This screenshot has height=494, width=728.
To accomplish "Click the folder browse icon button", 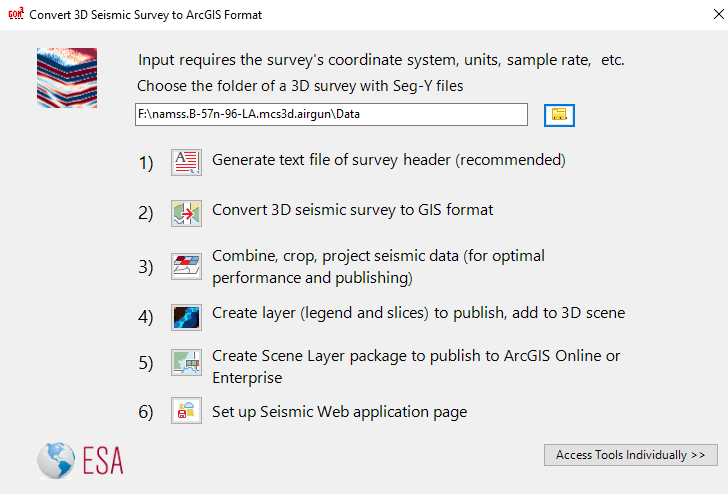I will (x=559, y=115).
